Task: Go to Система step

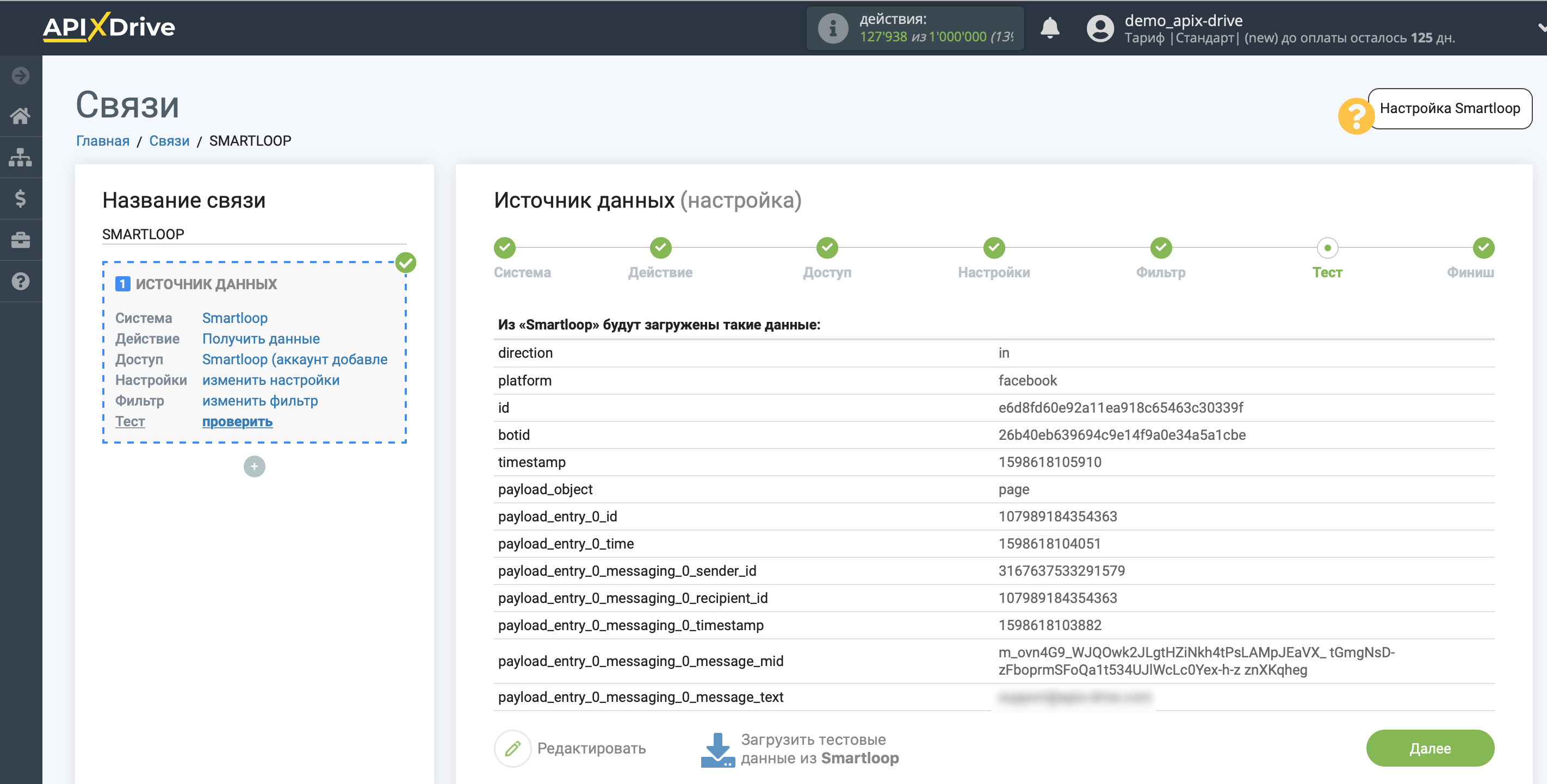Action: click(522, 272)
